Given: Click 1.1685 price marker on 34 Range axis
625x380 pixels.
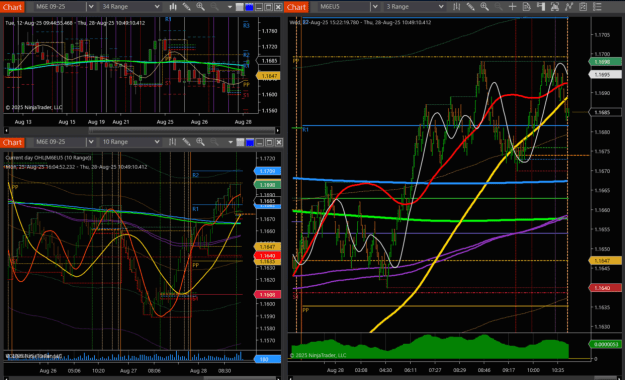Looking at the screenshot, I should [269, 61].
